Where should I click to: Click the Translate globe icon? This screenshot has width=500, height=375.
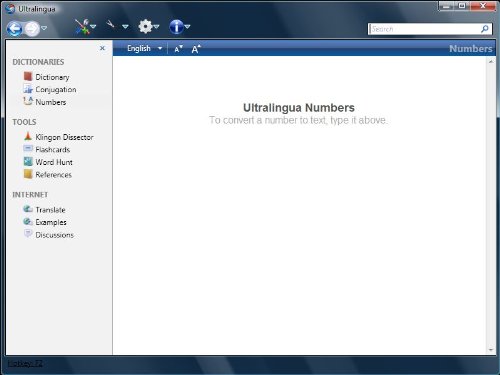28,209
